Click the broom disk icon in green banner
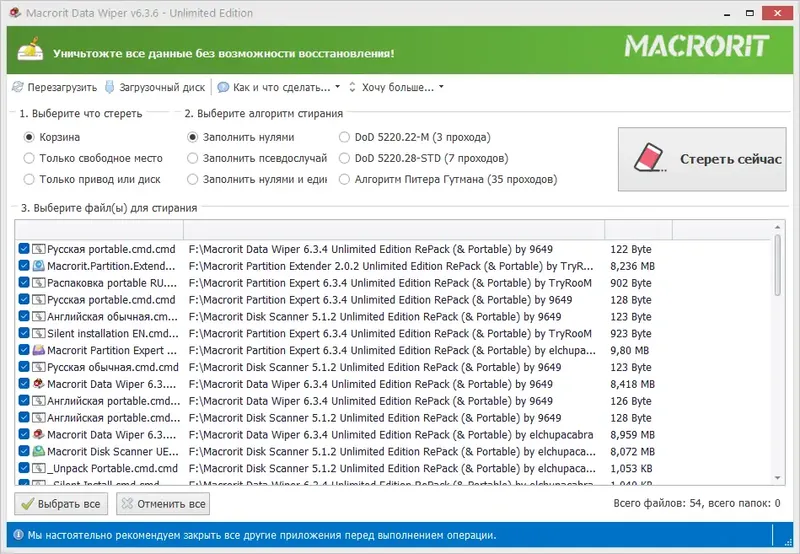The width and height of the screenshot is (800, 554). pos(30,49)
